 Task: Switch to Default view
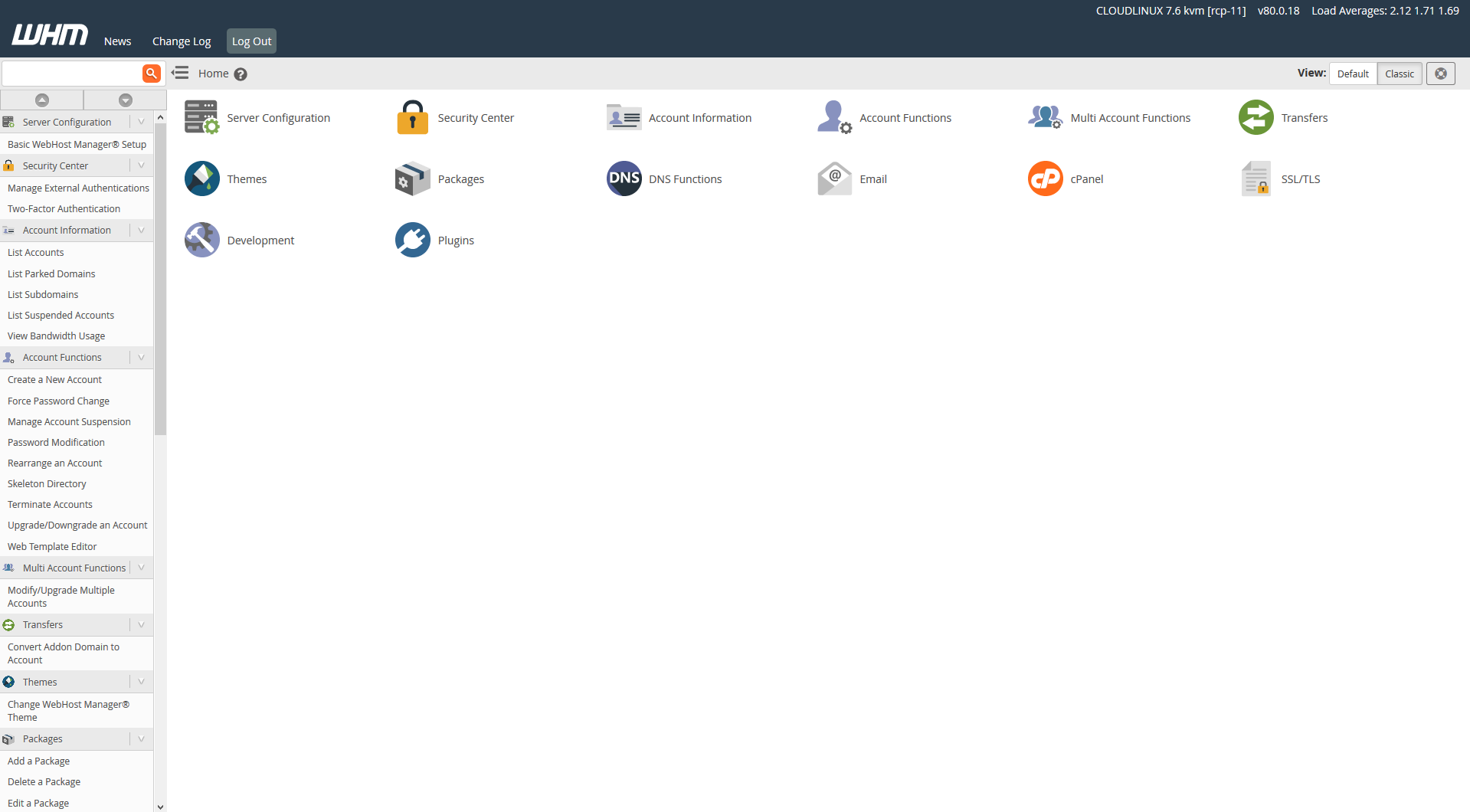click(x=1352, y=74)
